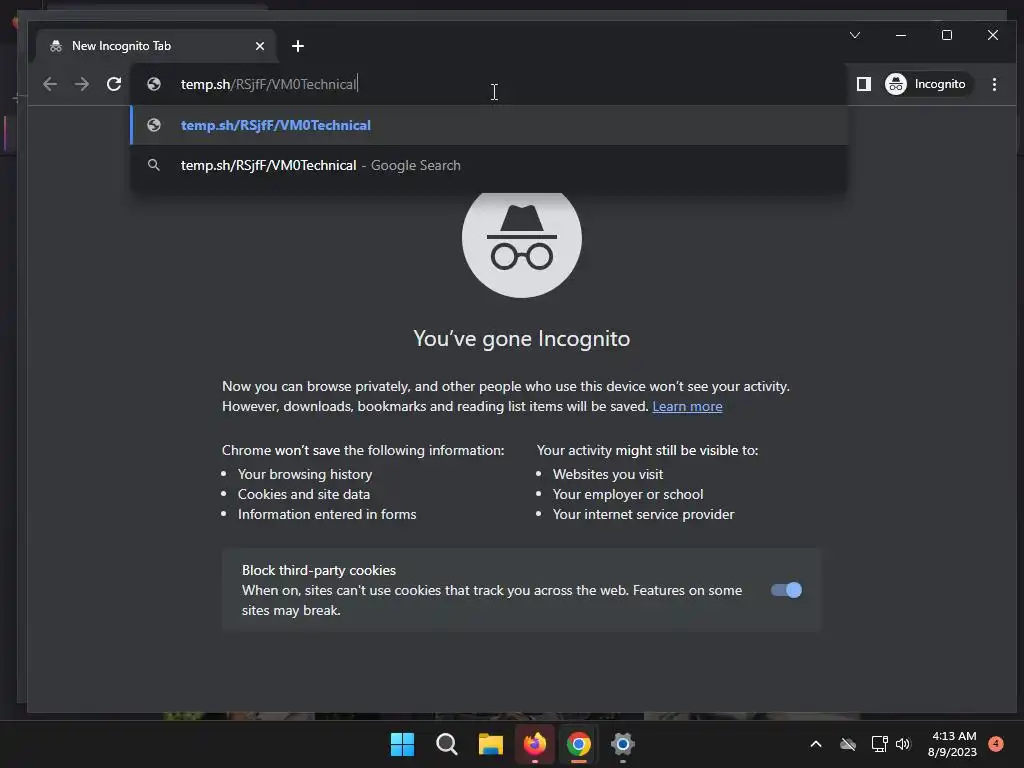Open taskbar Search

tap(447, 744)
